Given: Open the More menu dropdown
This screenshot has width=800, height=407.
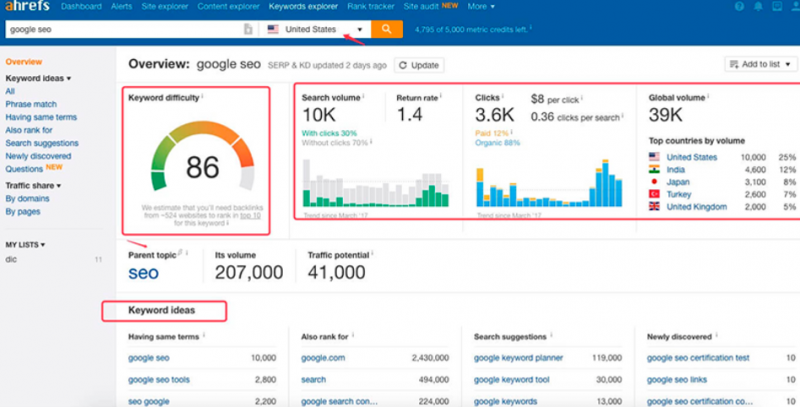Looking at the screenshot, I should 481,7.
